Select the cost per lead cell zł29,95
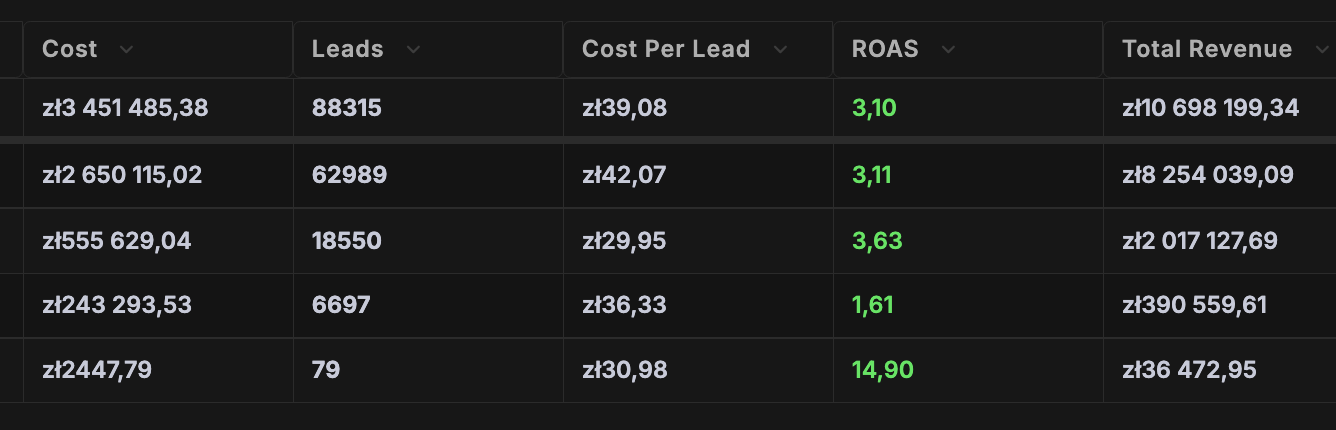 (x=624, y=241)
